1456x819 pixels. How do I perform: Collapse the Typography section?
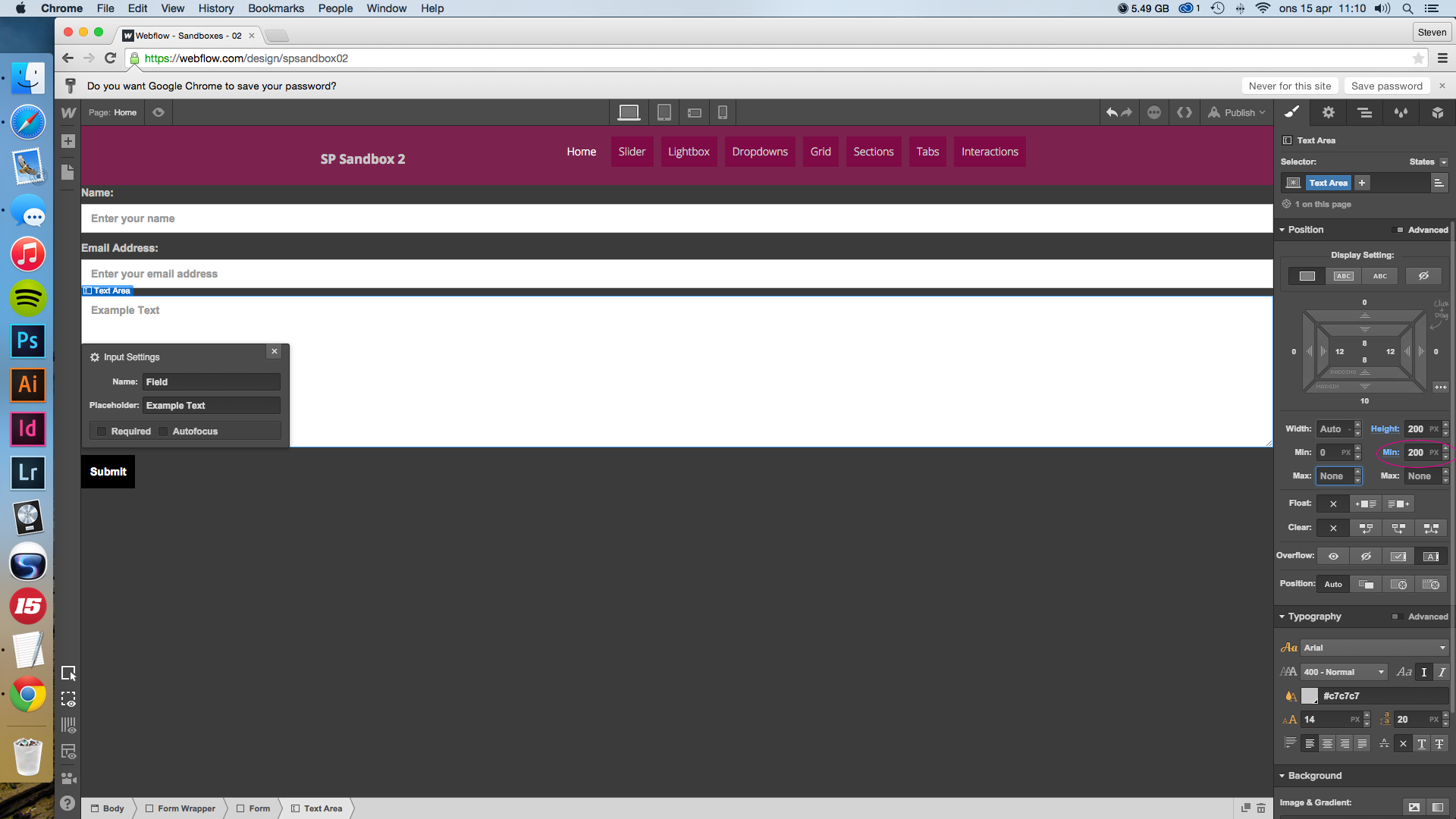coord(1282,617)
